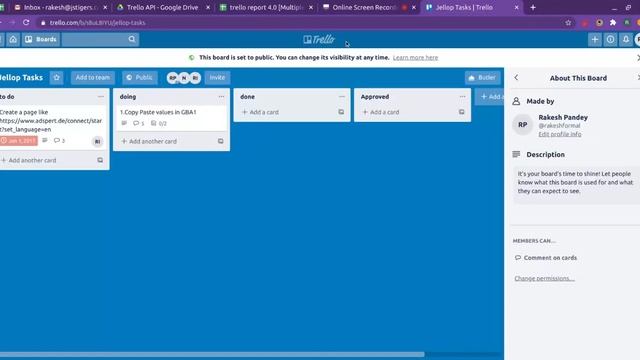Click the Rakesh Pandey name
This screenshot has width=640, height=360.
(x=563, y=117)
